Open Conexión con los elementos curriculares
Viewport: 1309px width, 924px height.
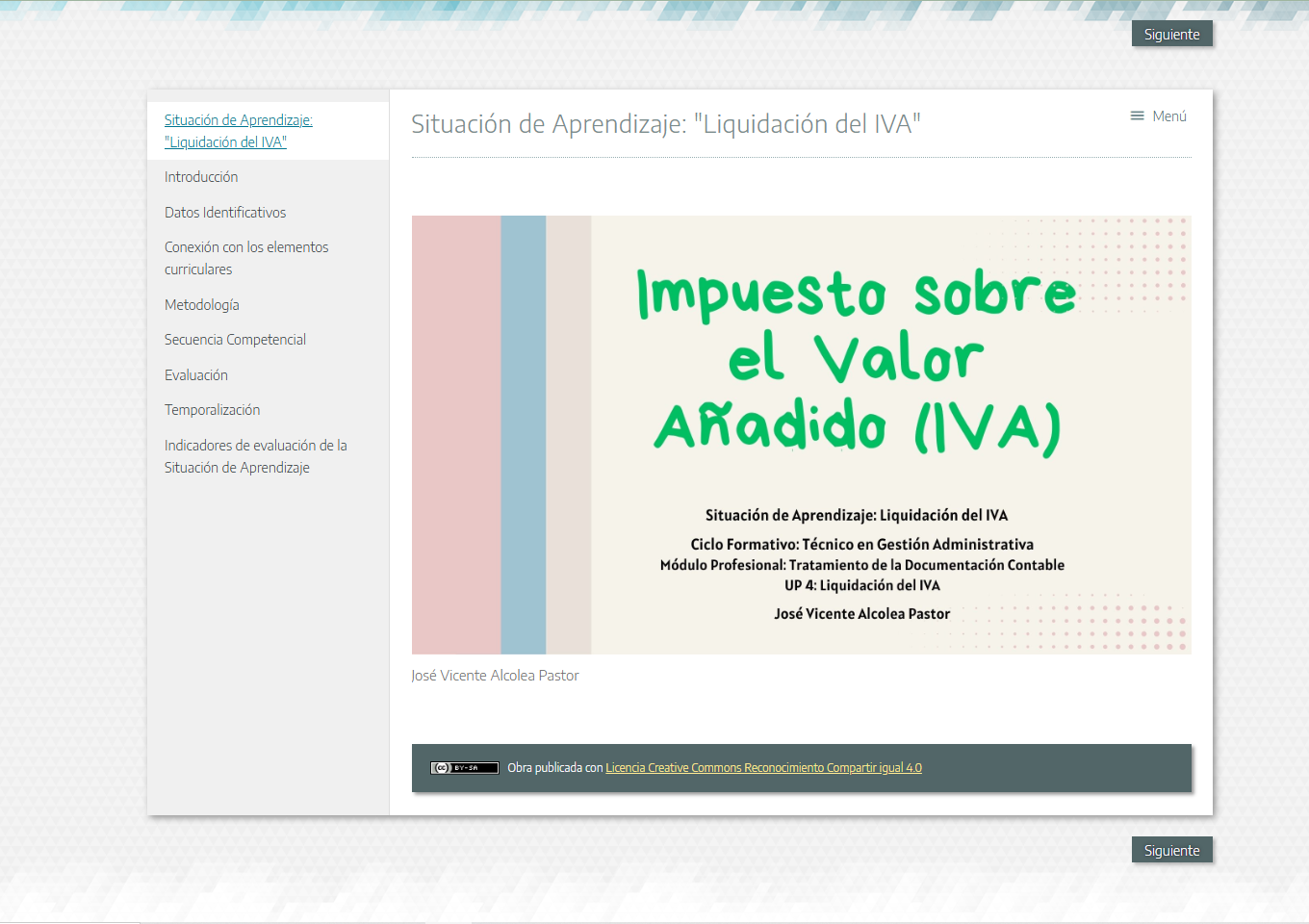tap(246, 258)
